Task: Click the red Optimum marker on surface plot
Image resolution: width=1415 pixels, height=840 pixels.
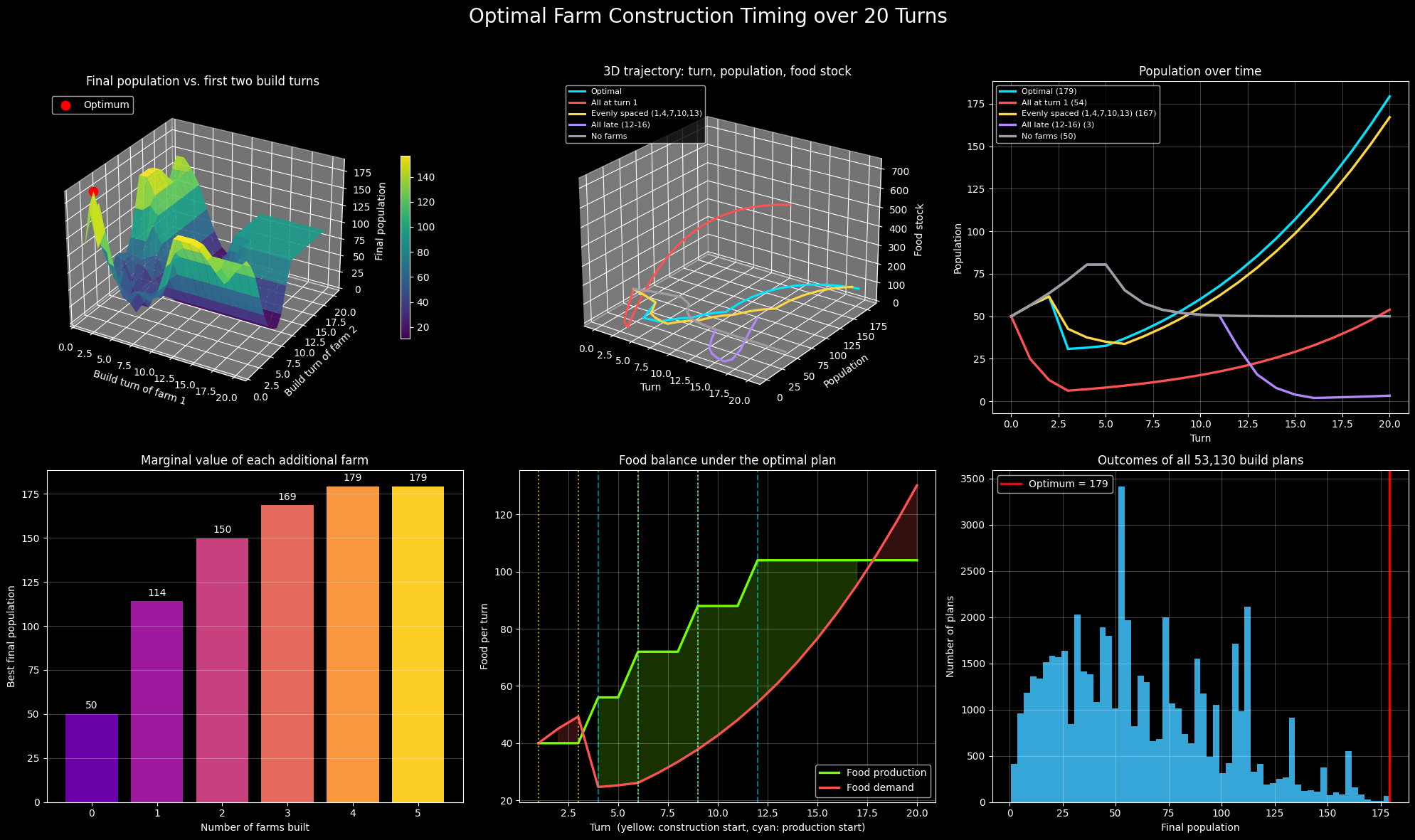Action: pyautogui.click(x=93, y=192)
